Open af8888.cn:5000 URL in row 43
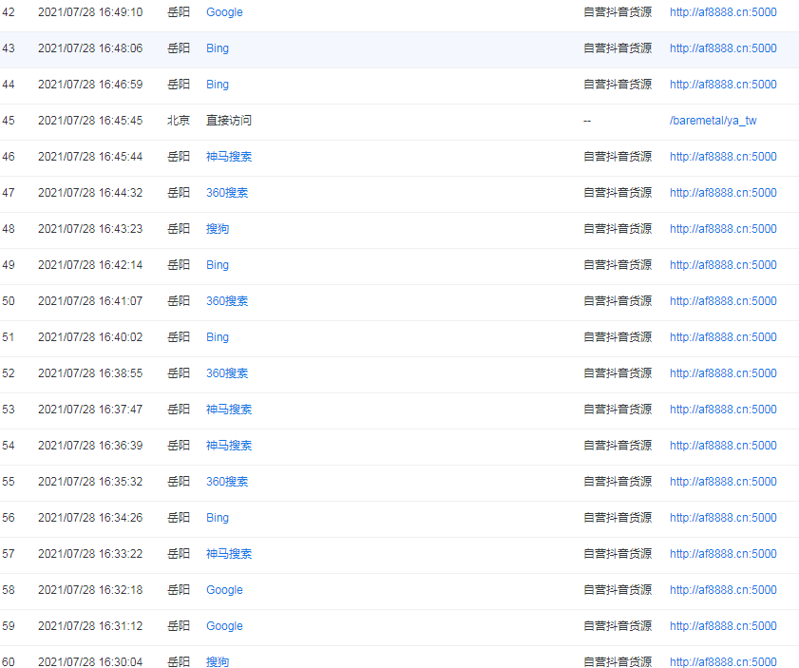Viewport: 799px width, 668px height. tap(723, 48)
